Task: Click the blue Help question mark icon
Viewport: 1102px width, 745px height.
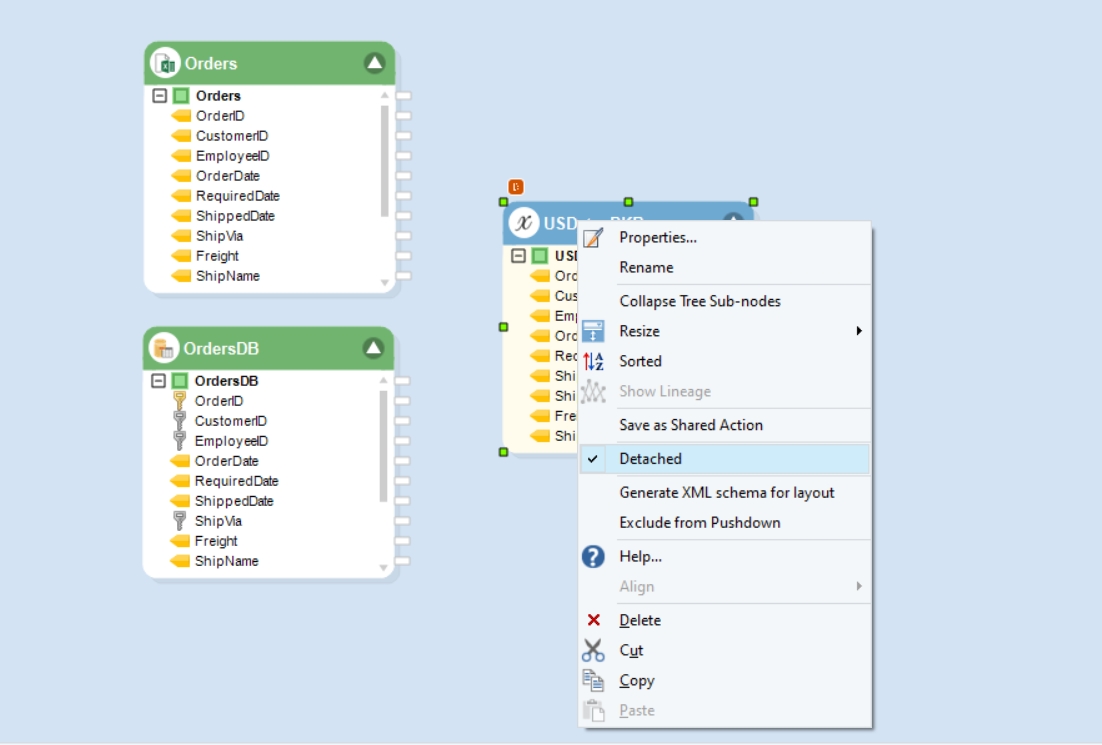Action: click(x=593, y=557)
